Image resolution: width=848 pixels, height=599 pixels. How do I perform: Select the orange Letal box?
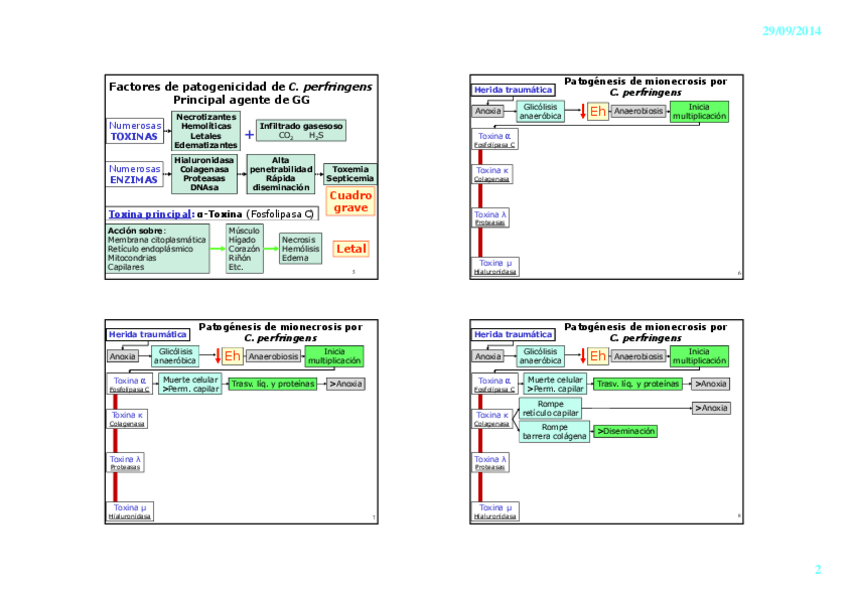click(x=351, y=249)
